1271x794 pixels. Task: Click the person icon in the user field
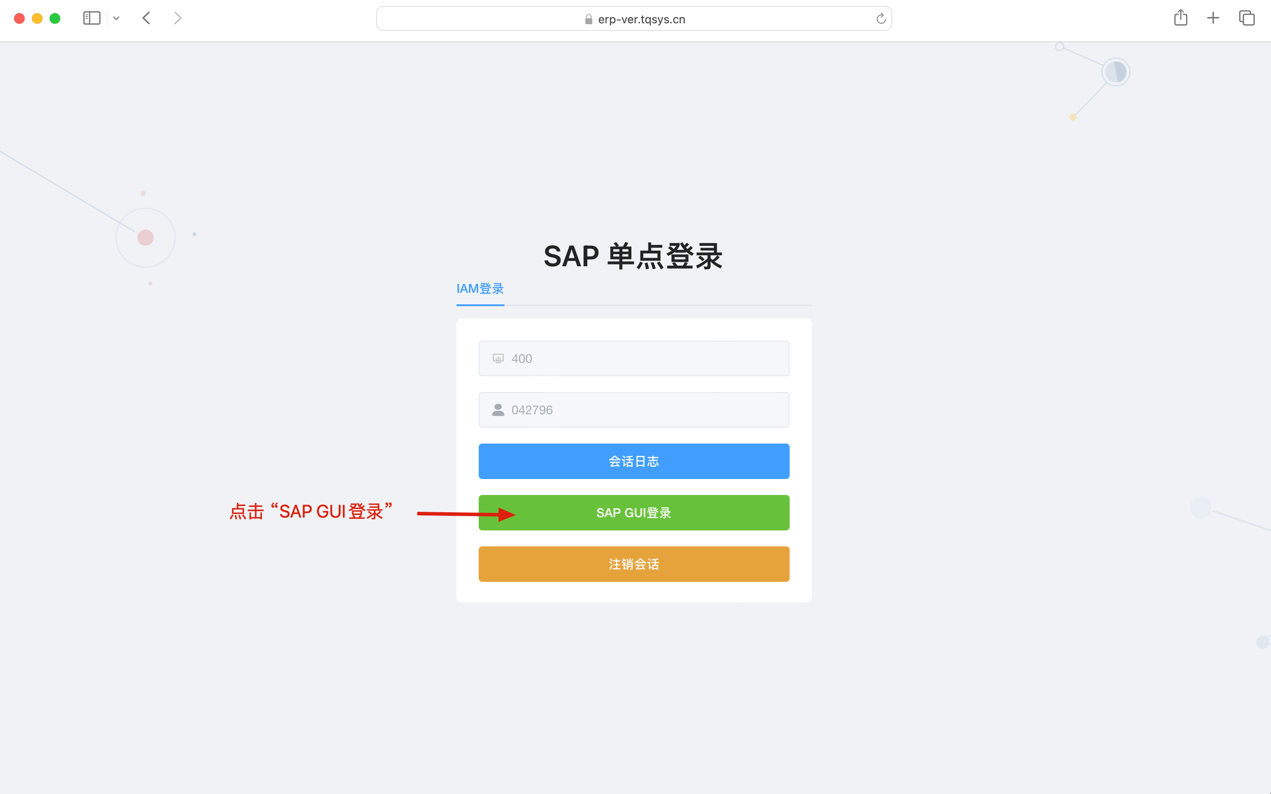point(498,410)
